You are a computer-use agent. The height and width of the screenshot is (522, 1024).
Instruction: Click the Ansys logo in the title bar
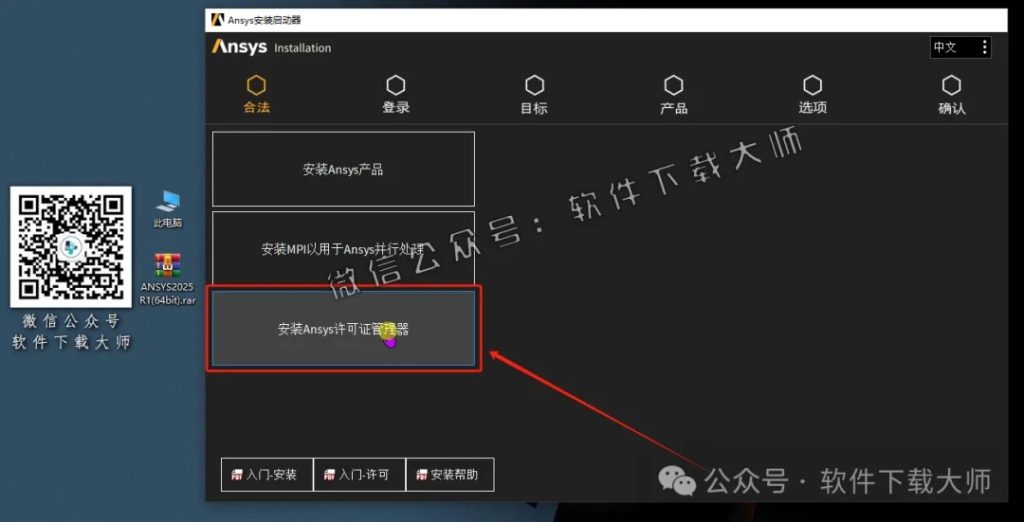[217, 20]
